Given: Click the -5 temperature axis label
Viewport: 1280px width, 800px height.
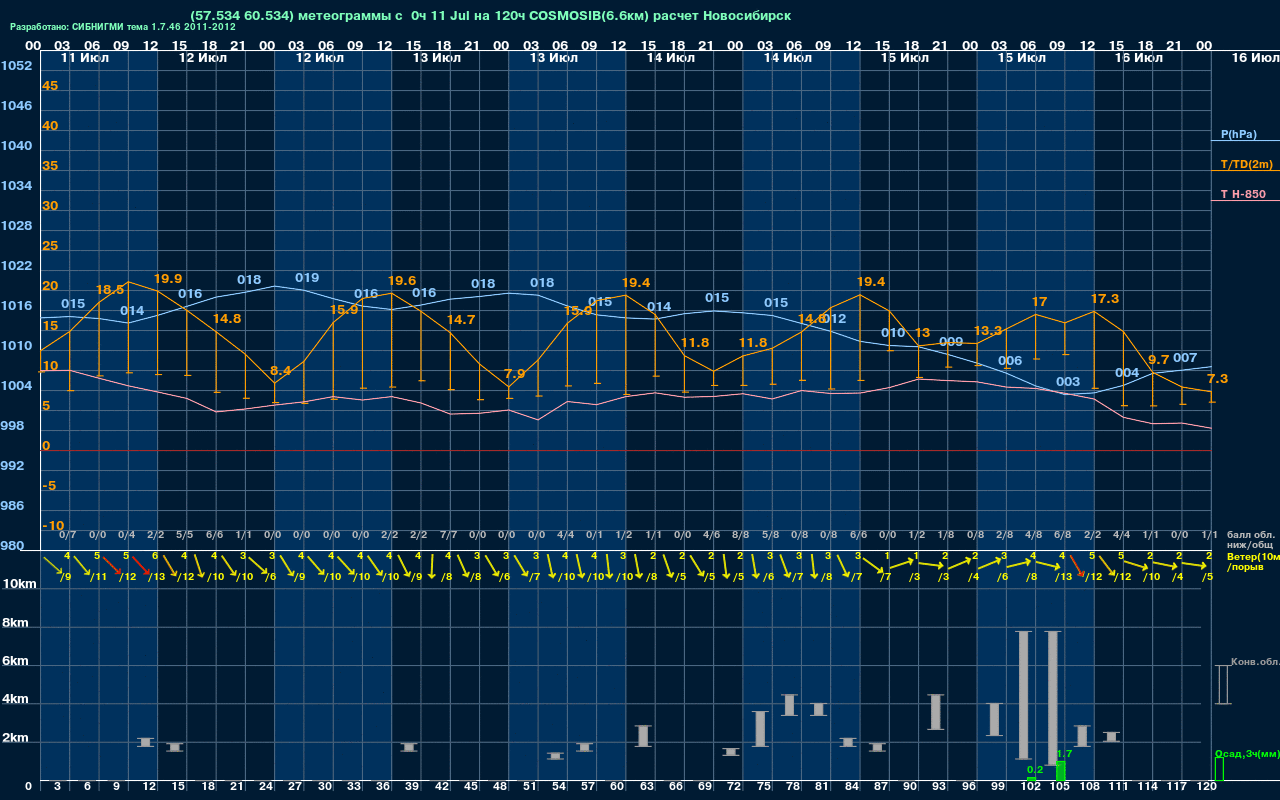Looking at the screenshot, I should tap(50, 486).
